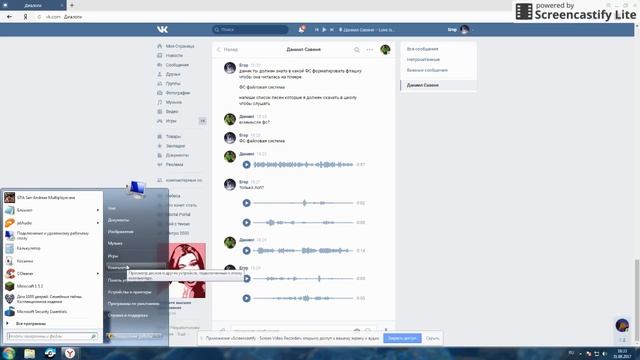Open Microsoft Security Essentials from Start menu
Viewport: 640px width, 360px height.
(52, 311)
